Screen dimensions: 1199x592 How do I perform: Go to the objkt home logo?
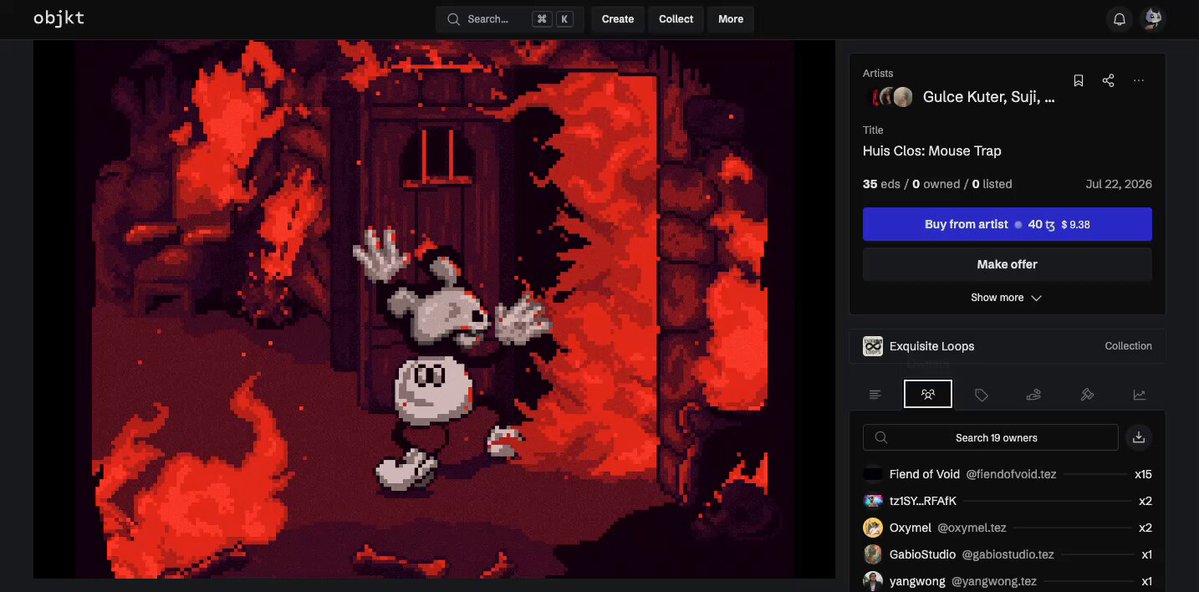coord(59,18)
